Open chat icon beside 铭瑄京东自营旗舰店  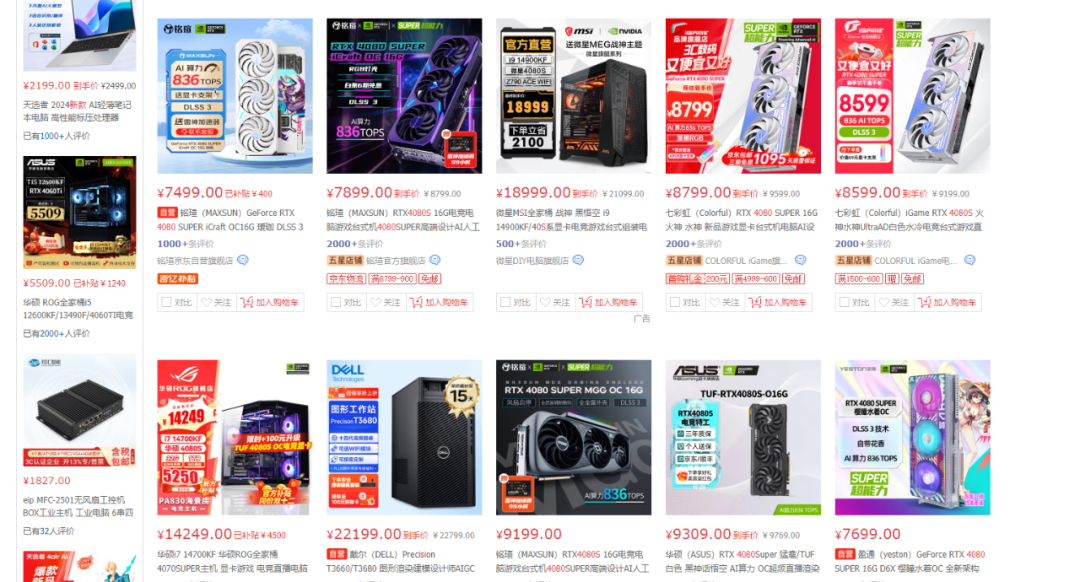[243, 260]
